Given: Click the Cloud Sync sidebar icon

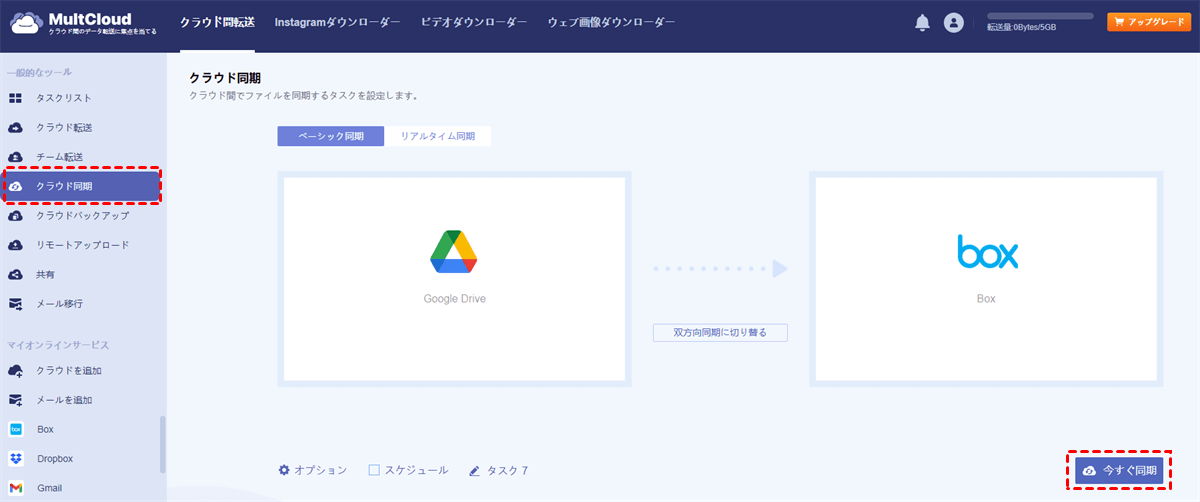Looking at the screenshot, I should tap(16, 186).
